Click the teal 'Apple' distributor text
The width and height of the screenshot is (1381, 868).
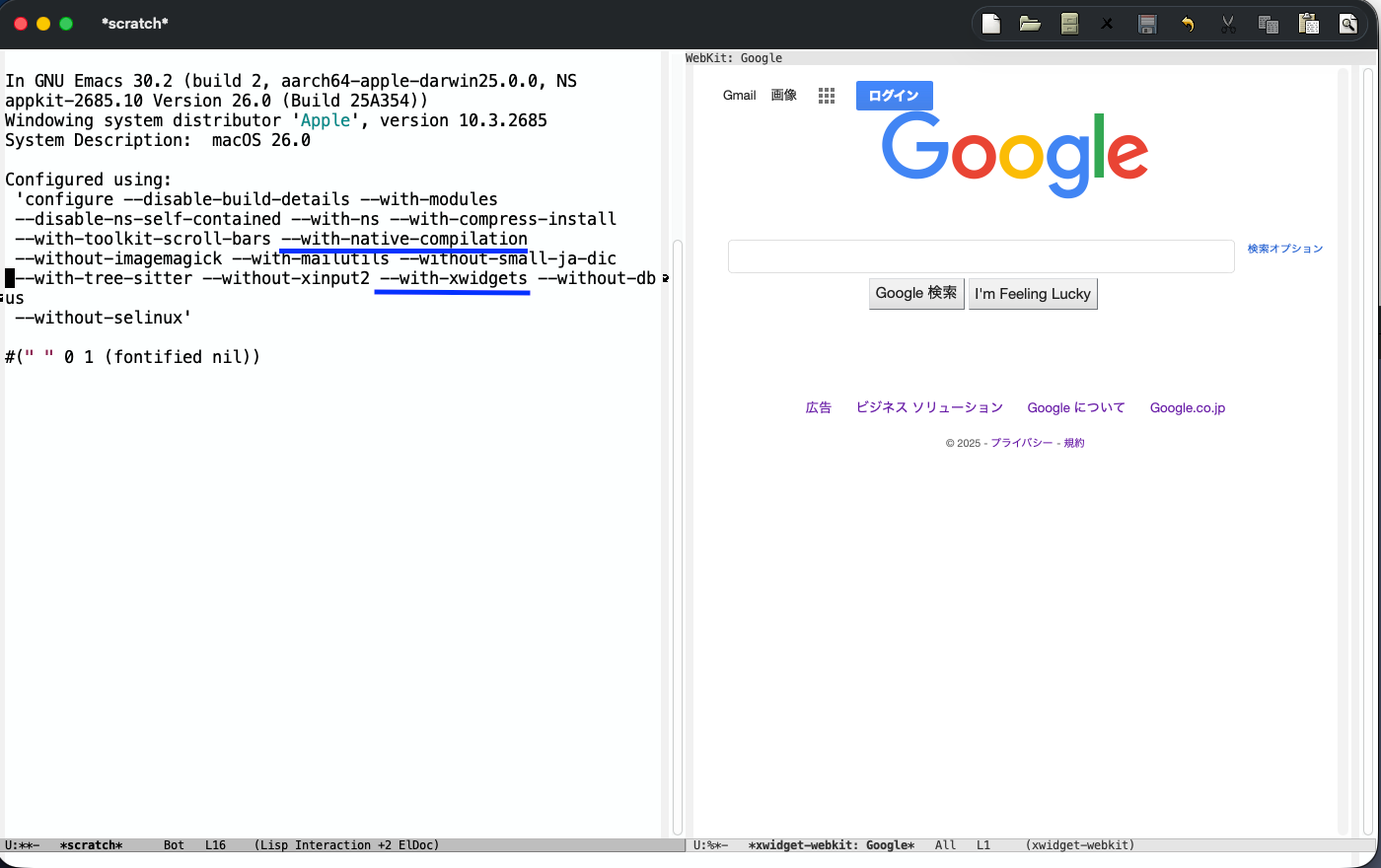[x=326, y=120]
